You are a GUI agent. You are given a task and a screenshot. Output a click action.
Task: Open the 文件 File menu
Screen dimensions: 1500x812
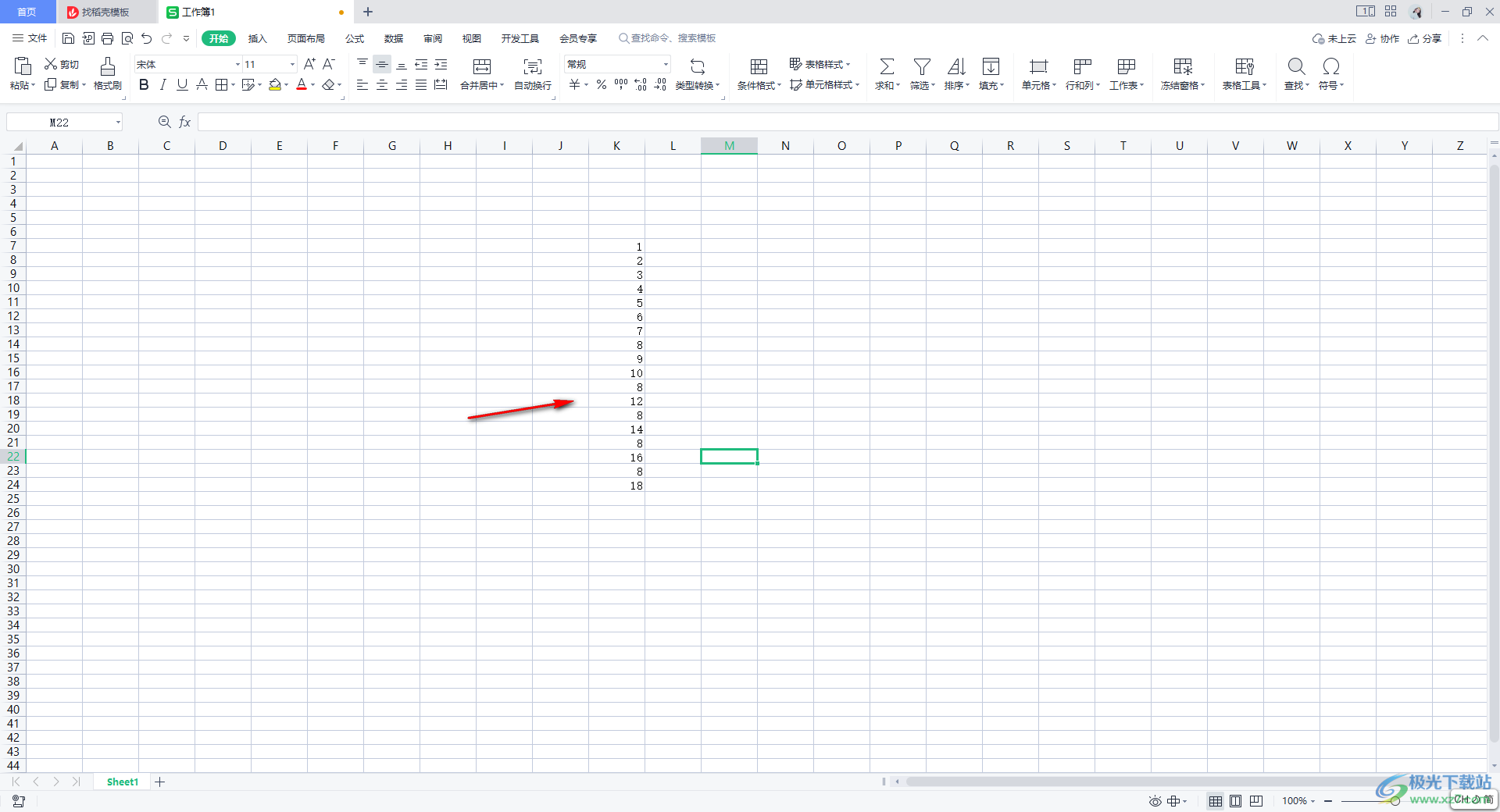tap(30, 38)
